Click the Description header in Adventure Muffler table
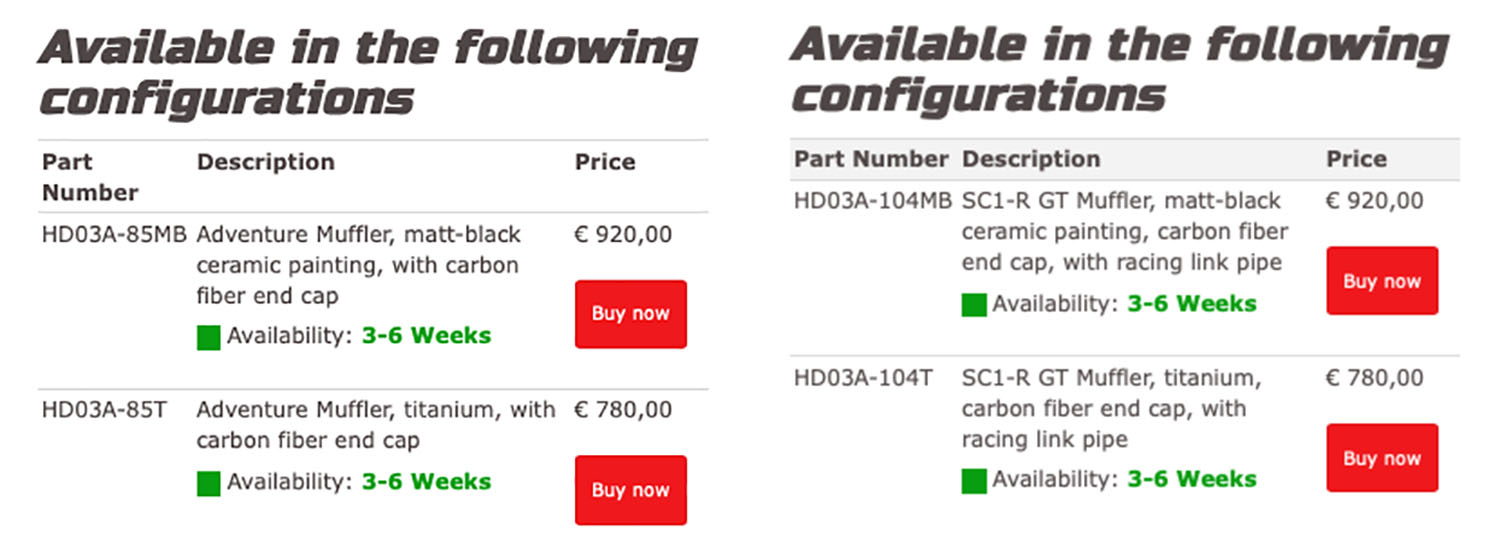This screenshot has height=560, width=1500. click(x=266, y=162)
